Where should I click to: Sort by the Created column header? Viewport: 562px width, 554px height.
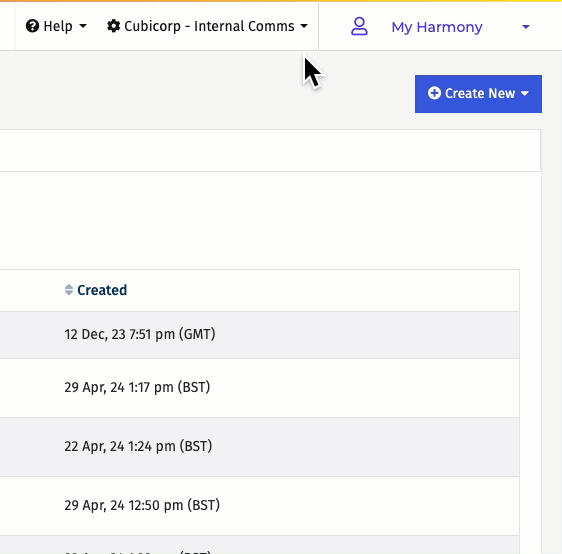[x=102, y=290]
